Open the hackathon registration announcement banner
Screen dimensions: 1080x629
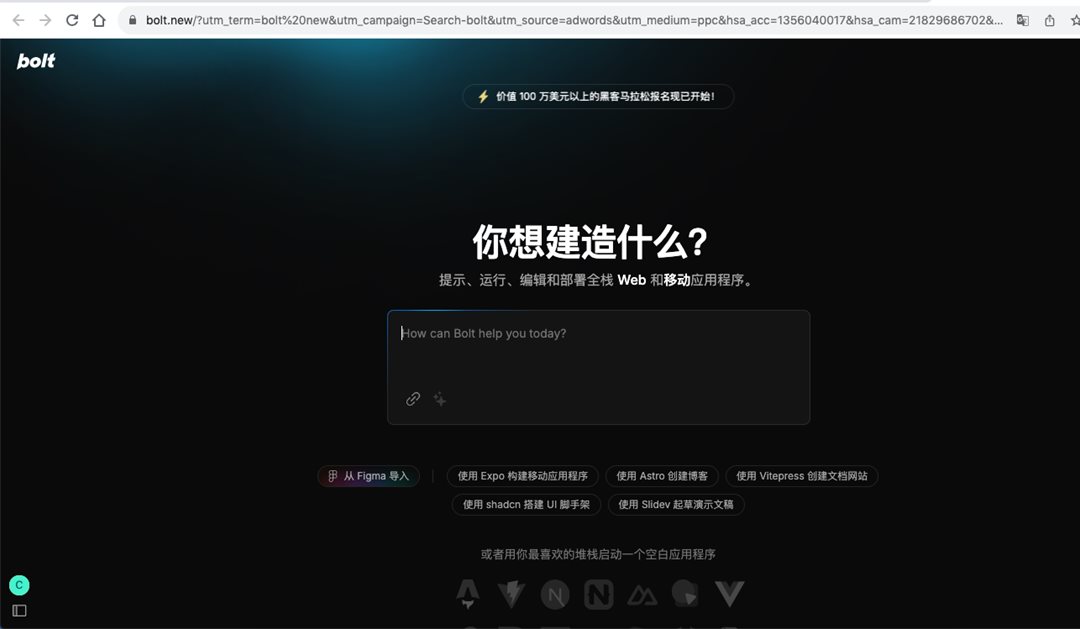click(598, 96)
